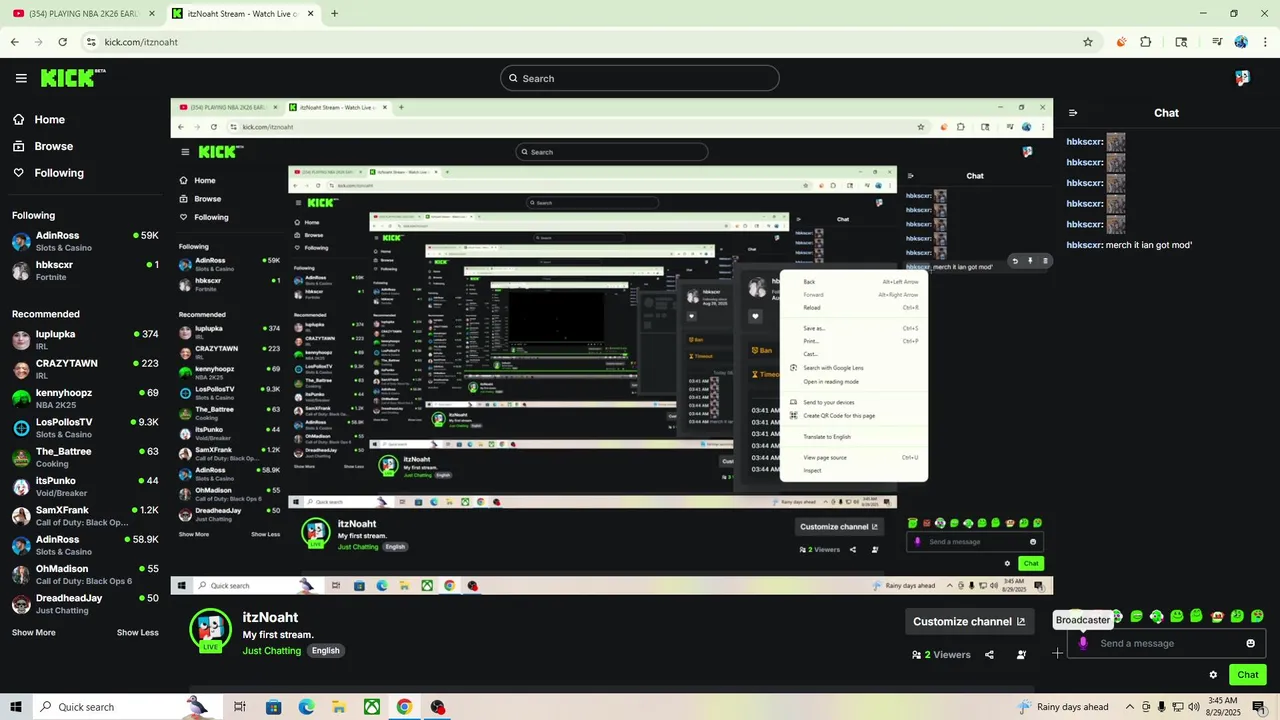Viewport: 1280px width, 720px height.
Task: Expand the channel list with Show More
Action: click(x=34, y=632)
